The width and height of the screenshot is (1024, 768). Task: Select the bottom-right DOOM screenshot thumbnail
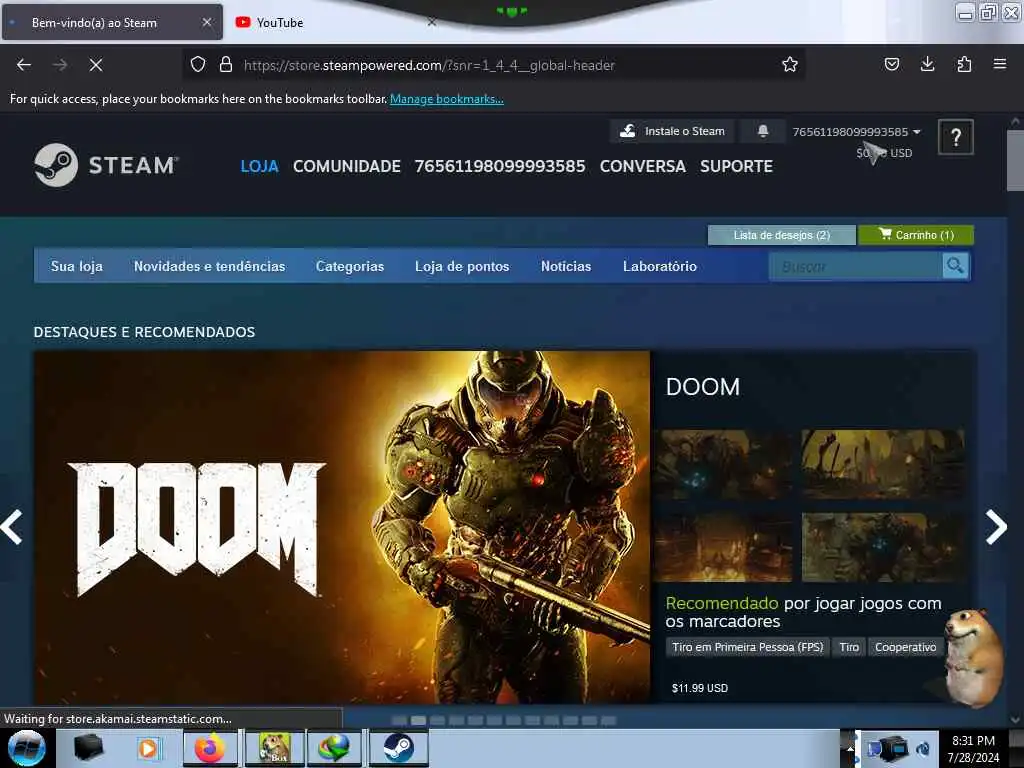click(883, 547)
